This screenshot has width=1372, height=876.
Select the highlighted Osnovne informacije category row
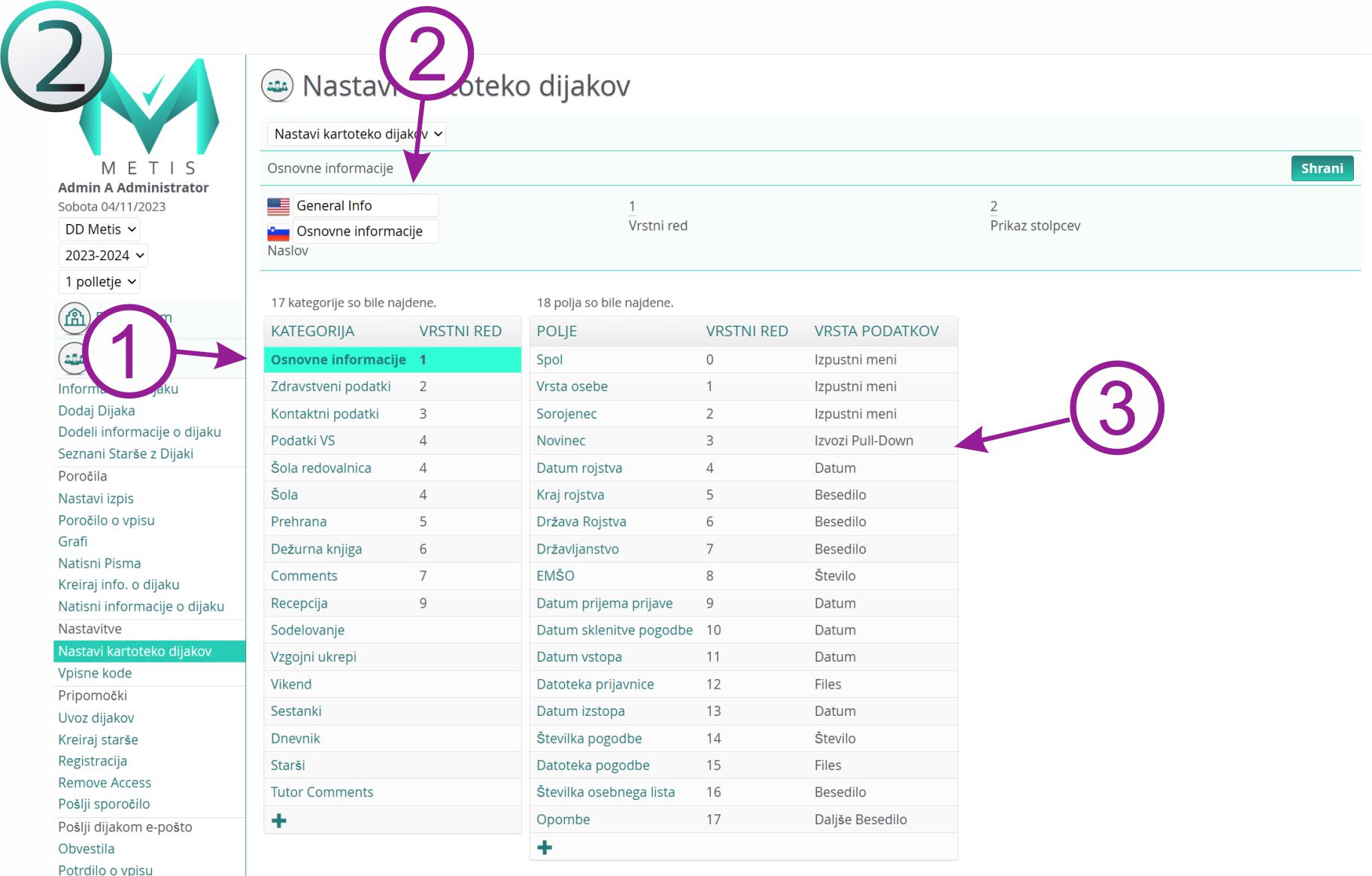338,360
